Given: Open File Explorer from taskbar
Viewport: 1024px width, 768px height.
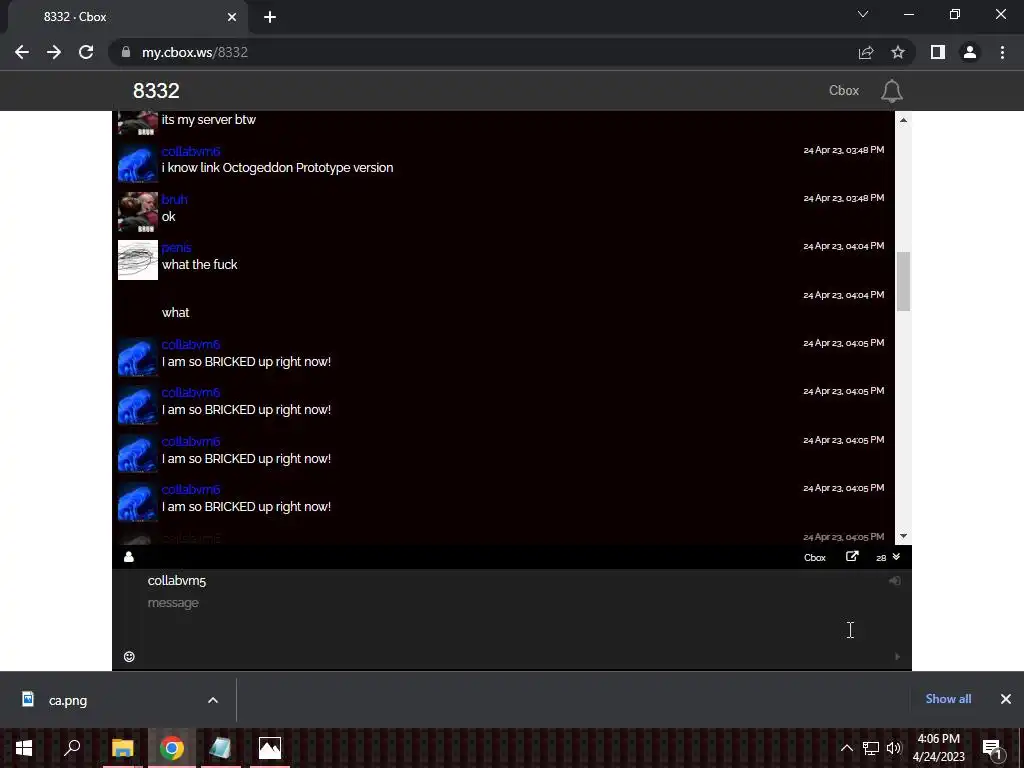Looking at the screenshot, I should pyautogui.click(x=122, y=748).
